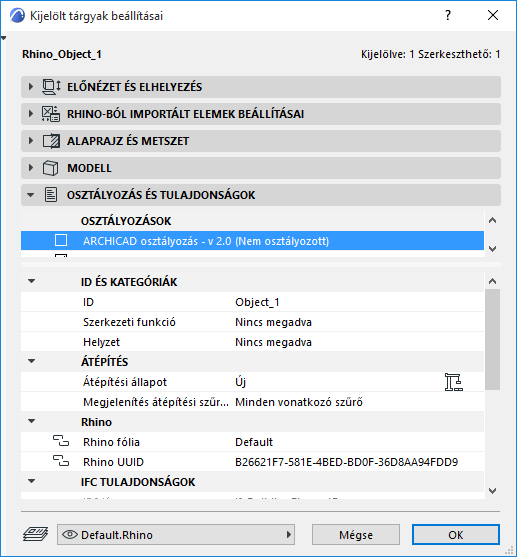Select ARCHICAD osztályozás - v 2.0 row
Screen dimensions: 517x557
tap(252, 241)
